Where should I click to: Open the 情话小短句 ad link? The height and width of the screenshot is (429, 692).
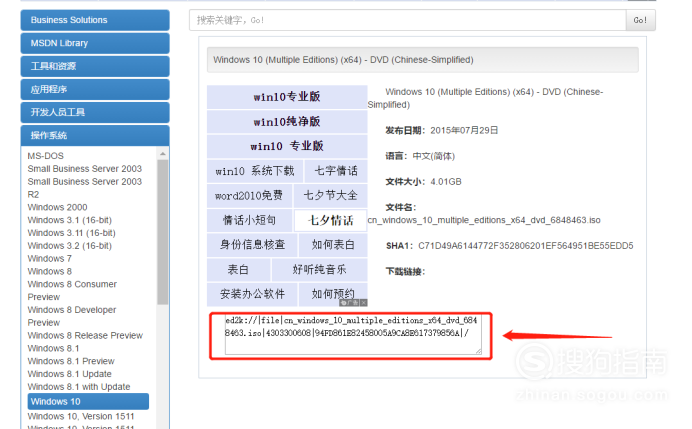(249, 220)
